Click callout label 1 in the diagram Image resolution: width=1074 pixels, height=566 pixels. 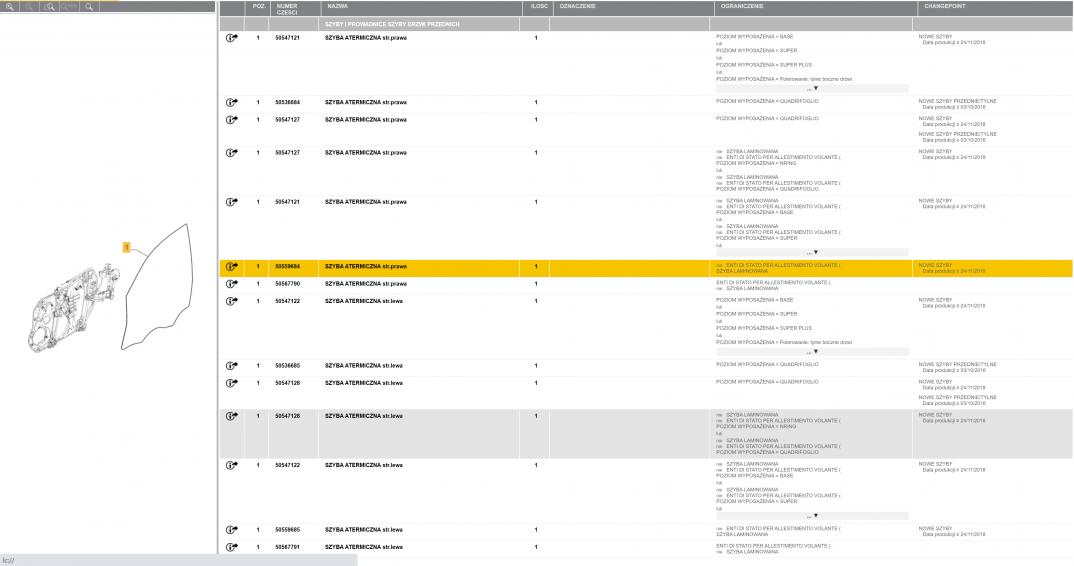(x=127, y=247)
